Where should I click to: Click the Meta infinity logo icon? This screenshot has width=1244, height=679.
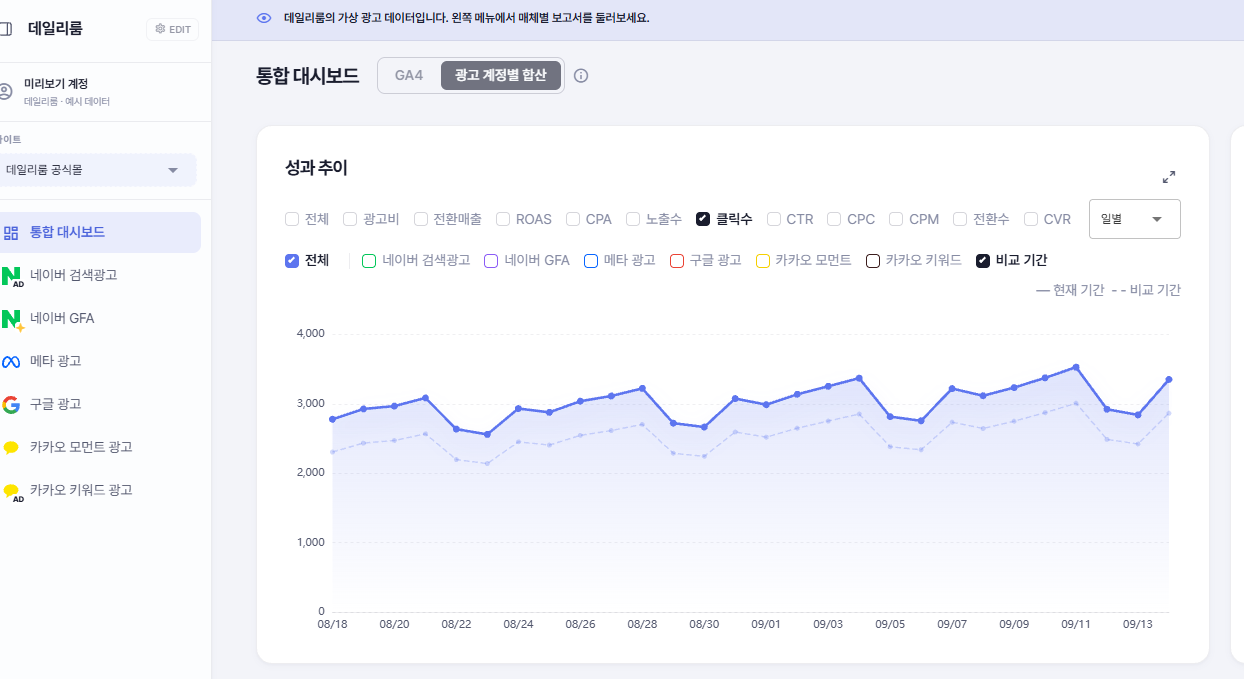tap(11, 362)
